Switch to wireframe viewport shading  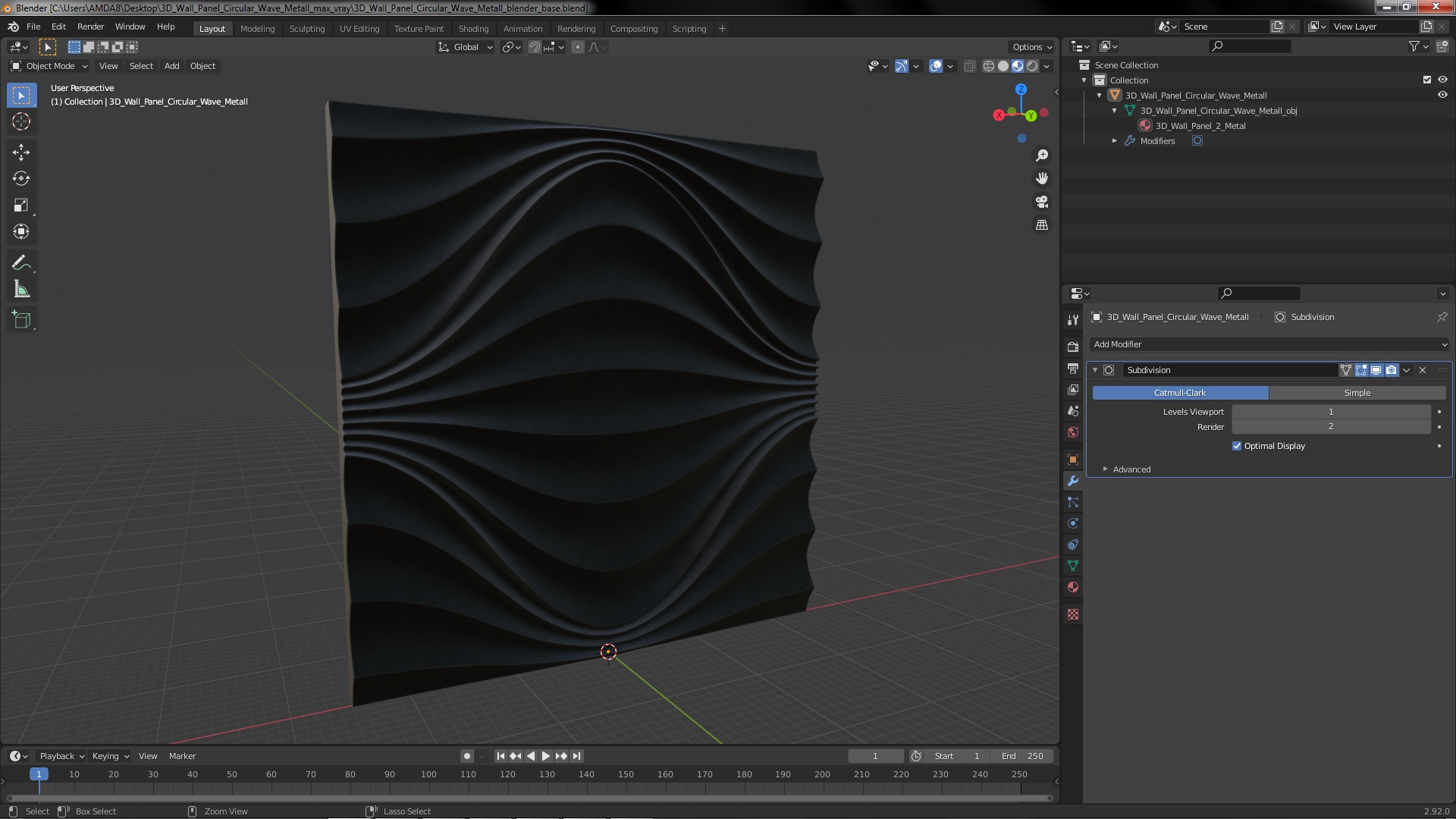pyautogui.click(x=988, y=67)
